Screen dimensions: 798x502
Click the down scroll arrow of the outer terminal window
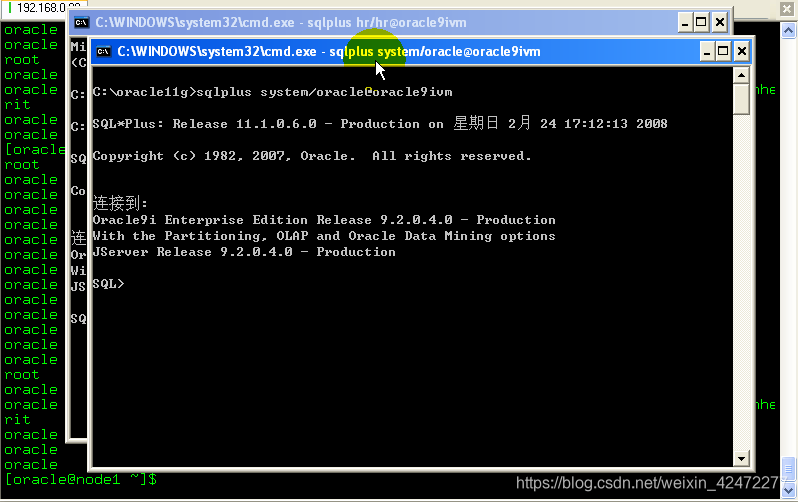click(x=788, y=491)
